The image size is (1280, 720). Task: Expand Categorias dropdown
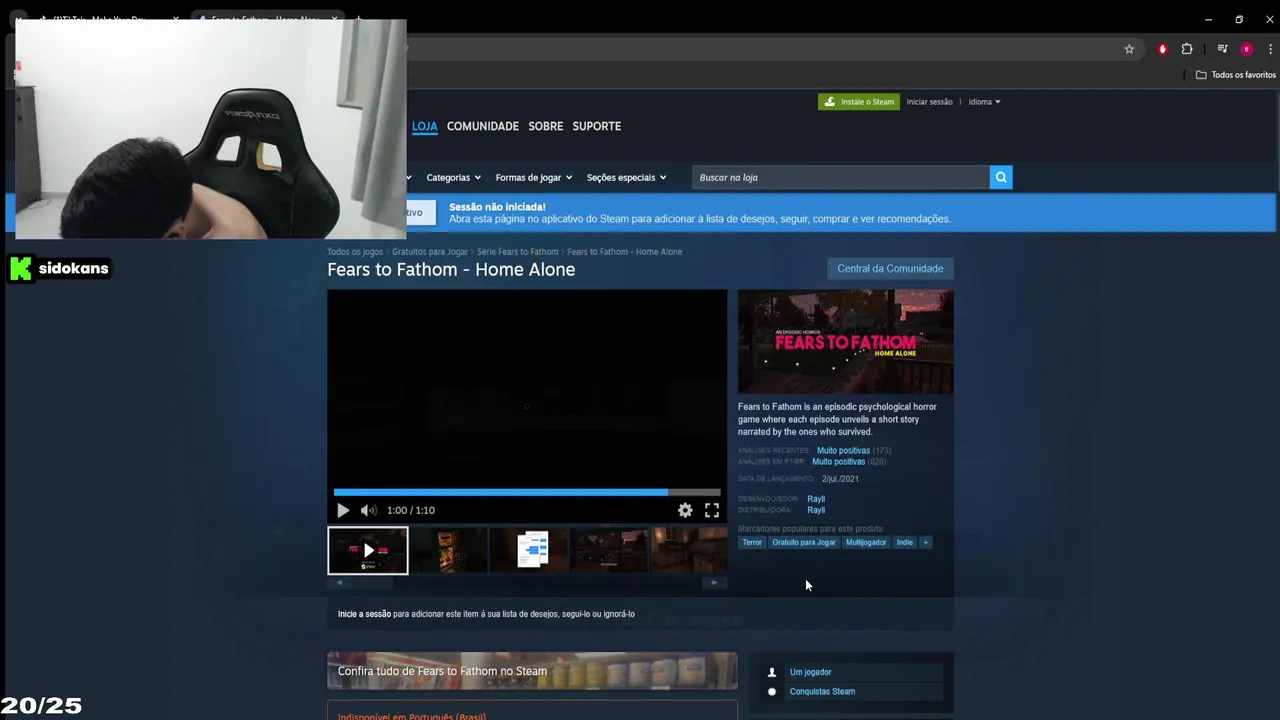[x=453, y=177]
